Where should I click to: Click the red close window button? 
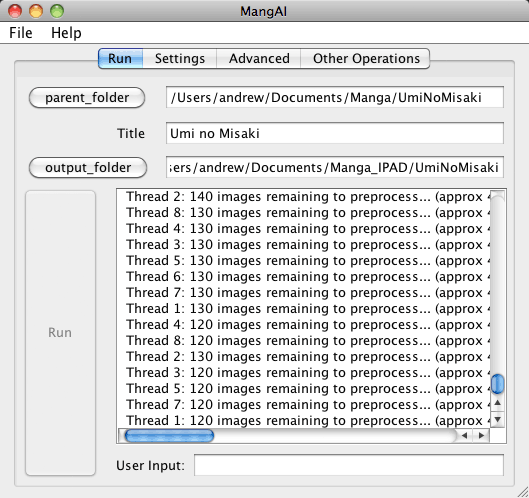coord(15,11)
